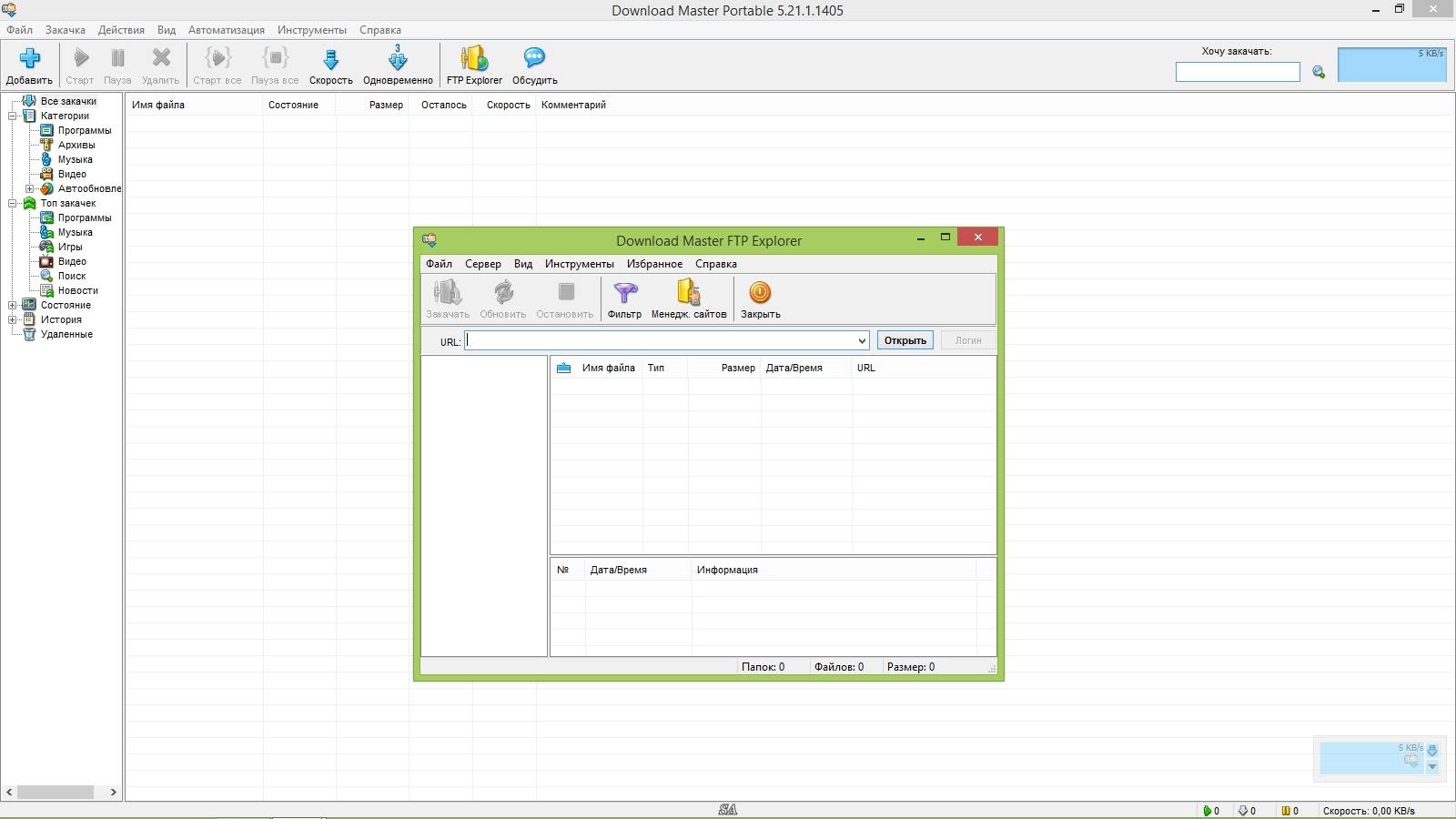Click the speed graph in top right
1456x819 pixels.
click(x=1392, y=65)
